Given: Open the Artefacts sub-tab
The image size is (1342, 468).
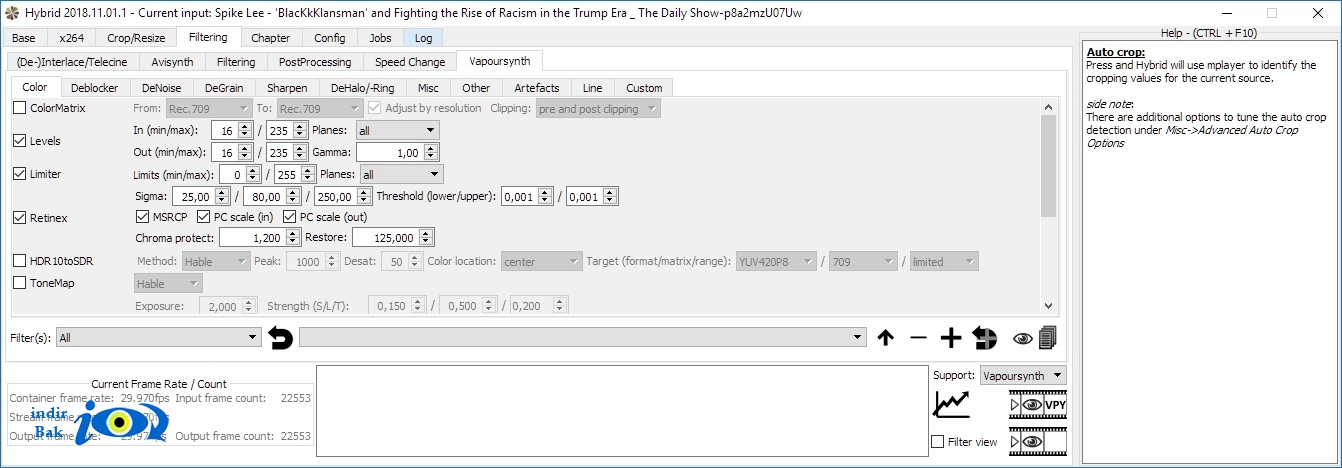Looking at the screenshot, I should pos(537,88).
